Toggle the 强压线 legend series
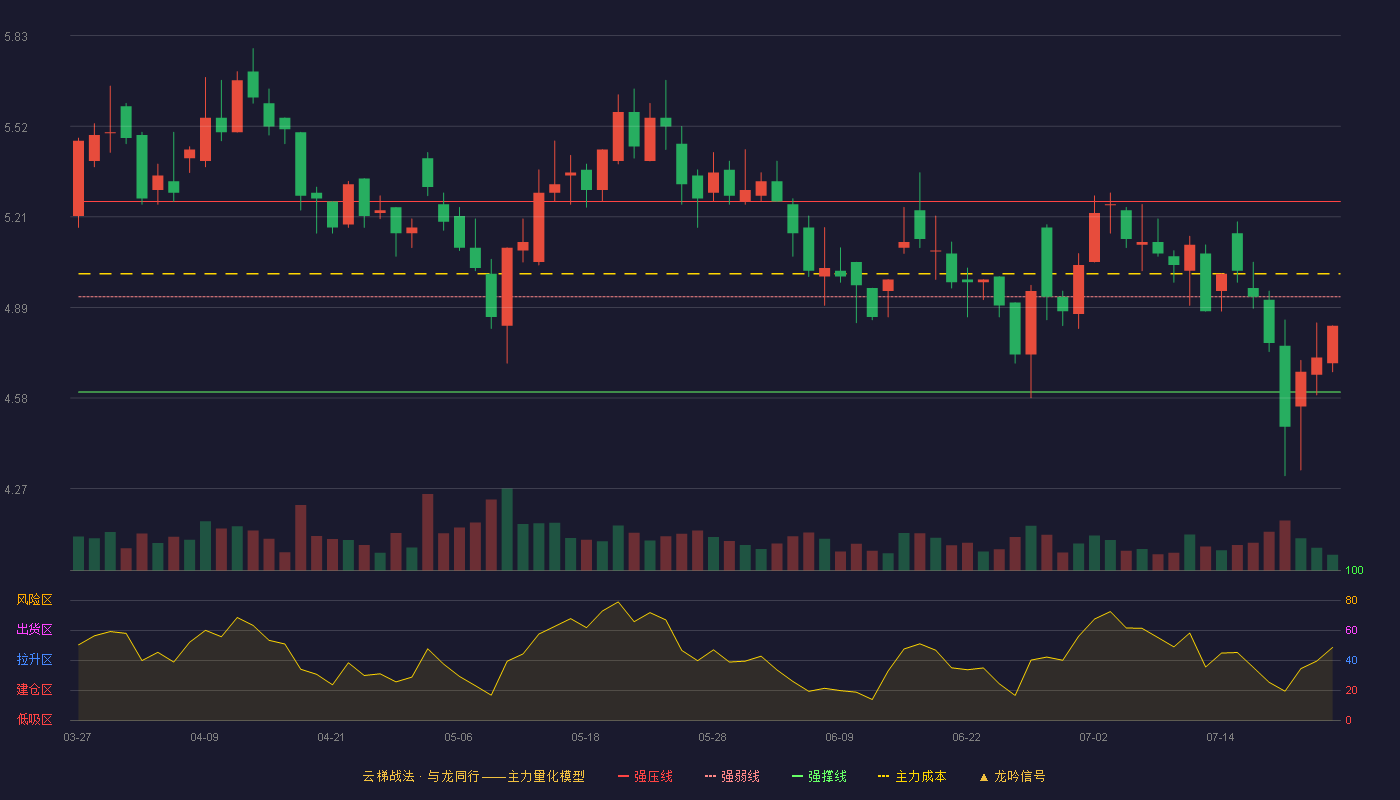The width and height of the screenshot is (1400, 800). coord(645,776)
